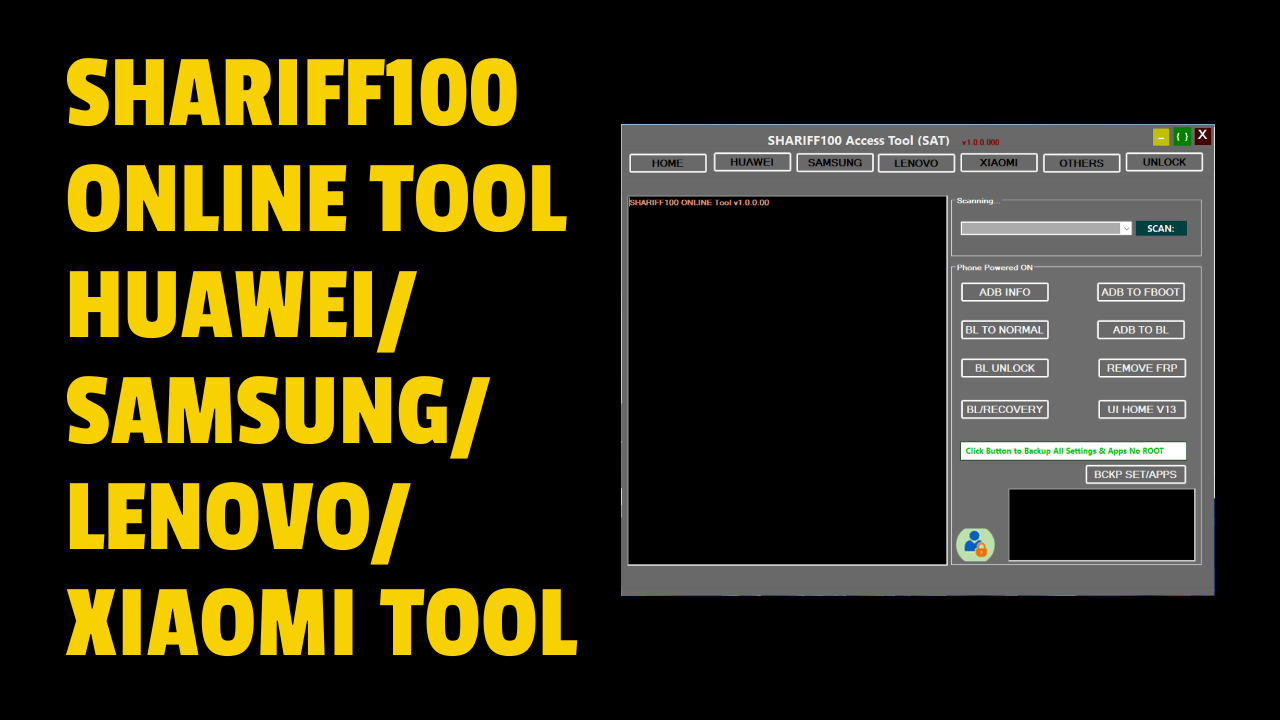
Task: Click inside the black log output area
Action: [787, 380]
